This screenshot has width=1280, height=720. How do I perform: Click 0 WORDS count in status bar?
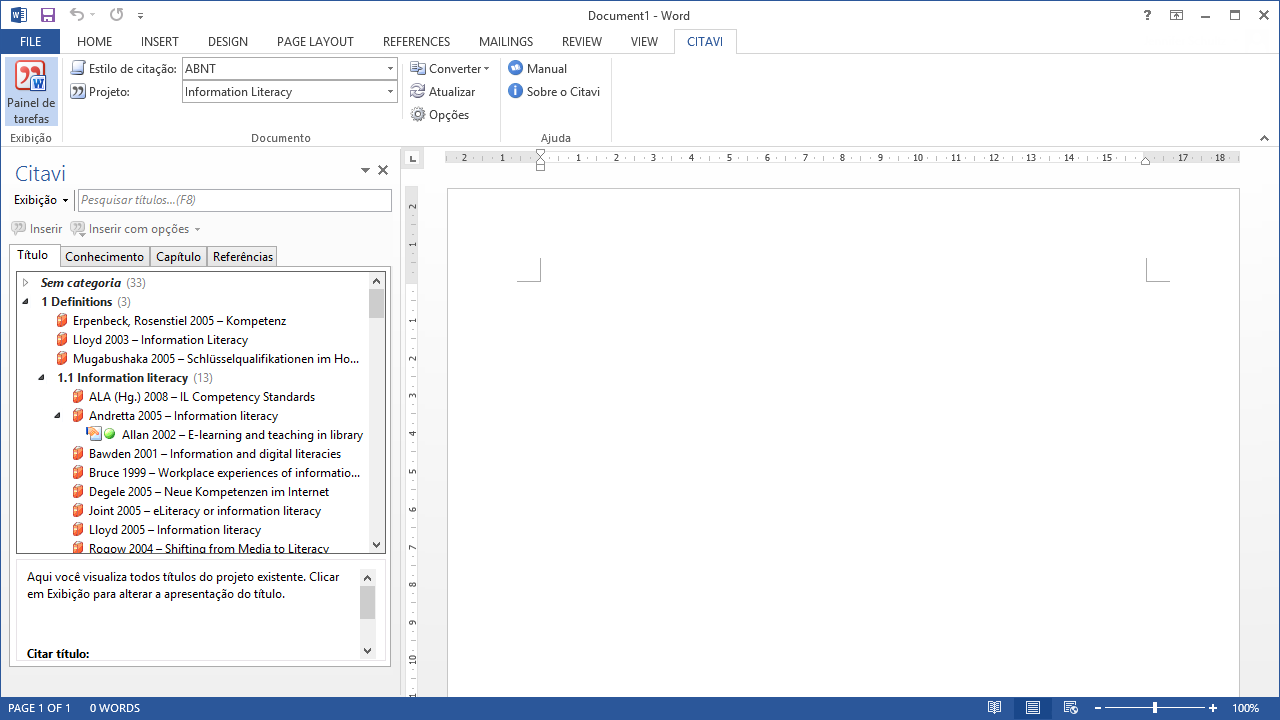coord(115,708)
